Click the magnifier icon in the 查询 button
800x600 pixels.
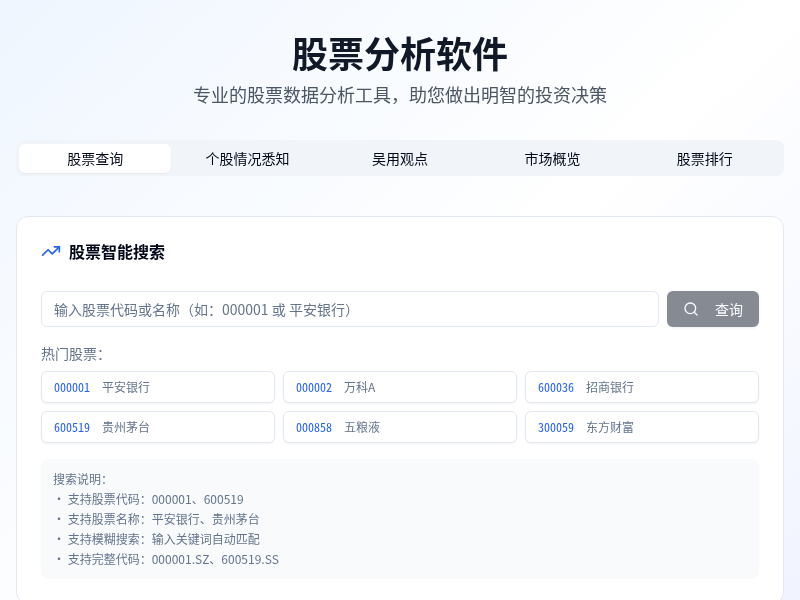[x=691, y=309]
